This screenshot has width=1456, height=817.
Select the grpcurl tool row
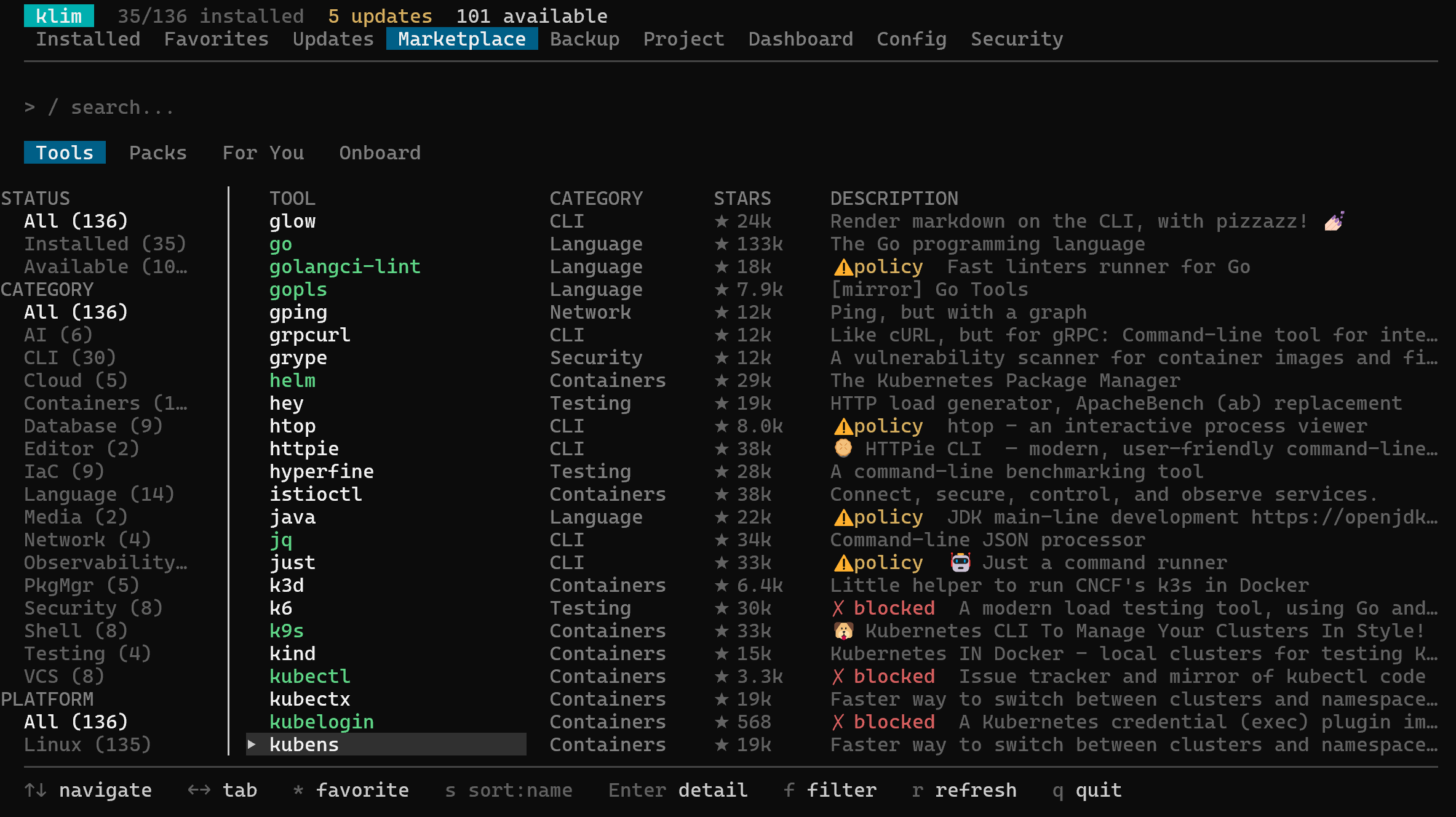(842, 335)
